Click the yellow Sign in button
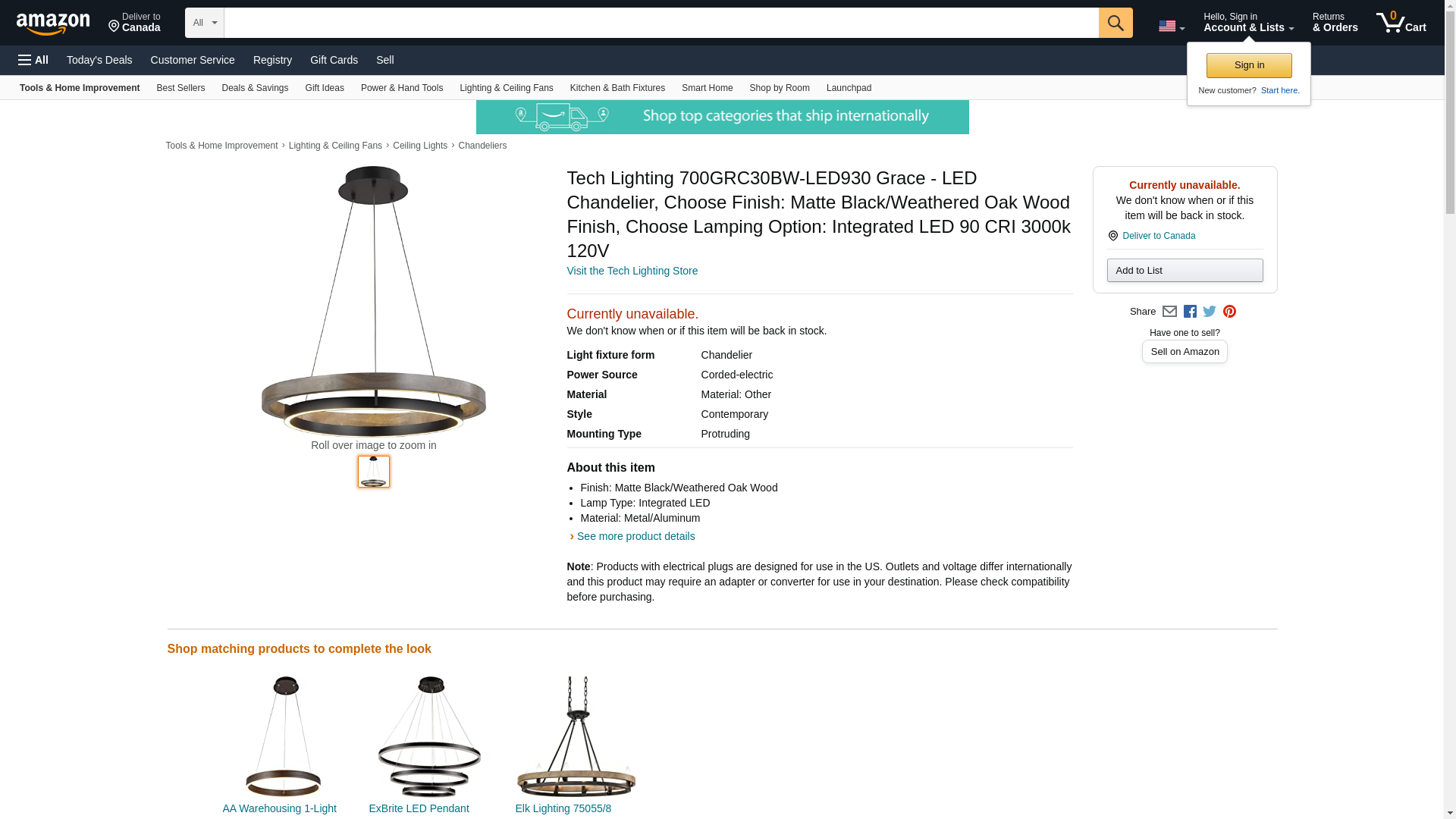Viewport: 1456px width, 819px height. pyautogui.click(x=1249, y=65)
